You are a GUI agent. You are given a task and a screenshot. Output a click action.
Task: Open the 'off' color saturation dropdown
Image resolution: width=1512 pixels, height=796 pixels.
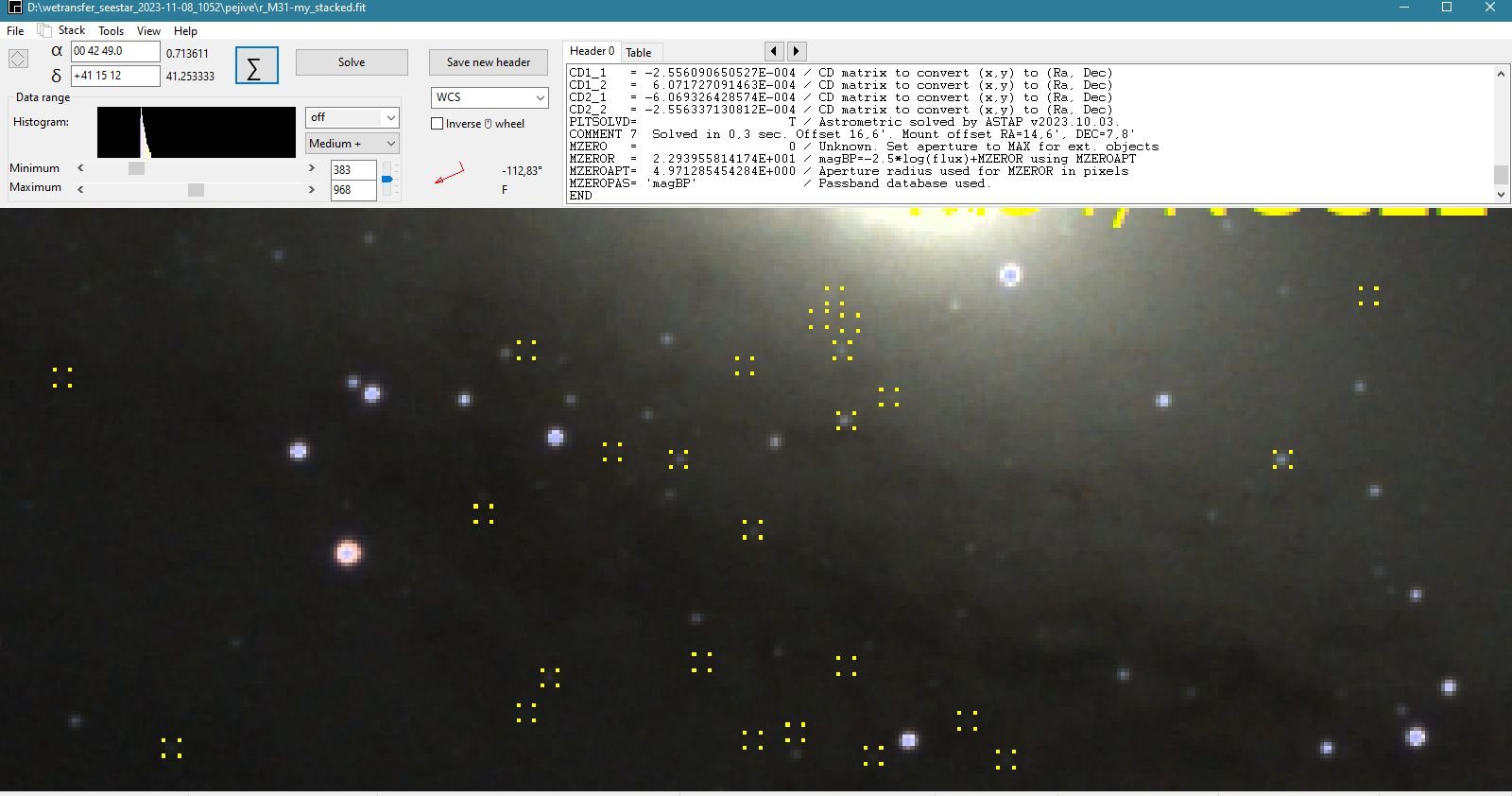pos(352,117)
